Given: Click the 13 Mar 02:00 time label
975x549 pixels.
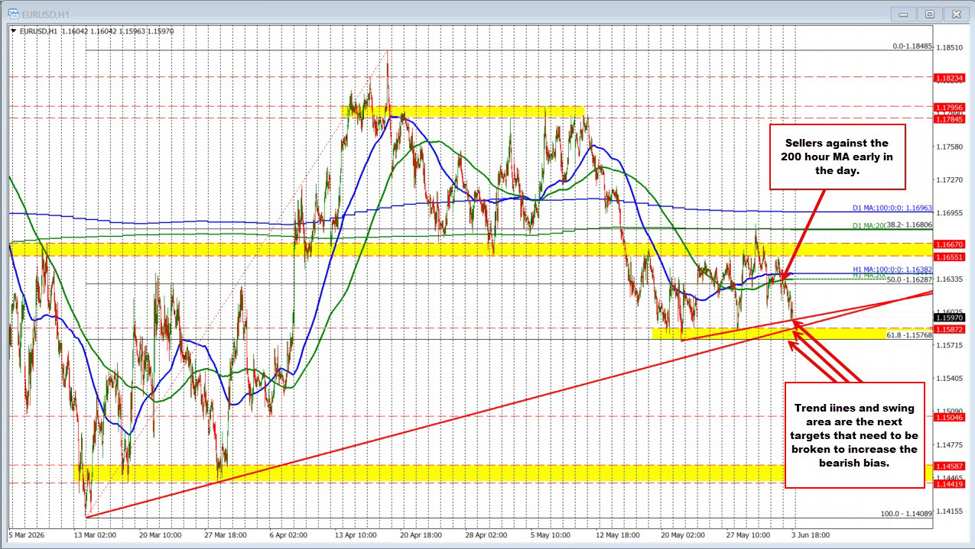Looking at the screenshot, I should pos(95,535).
